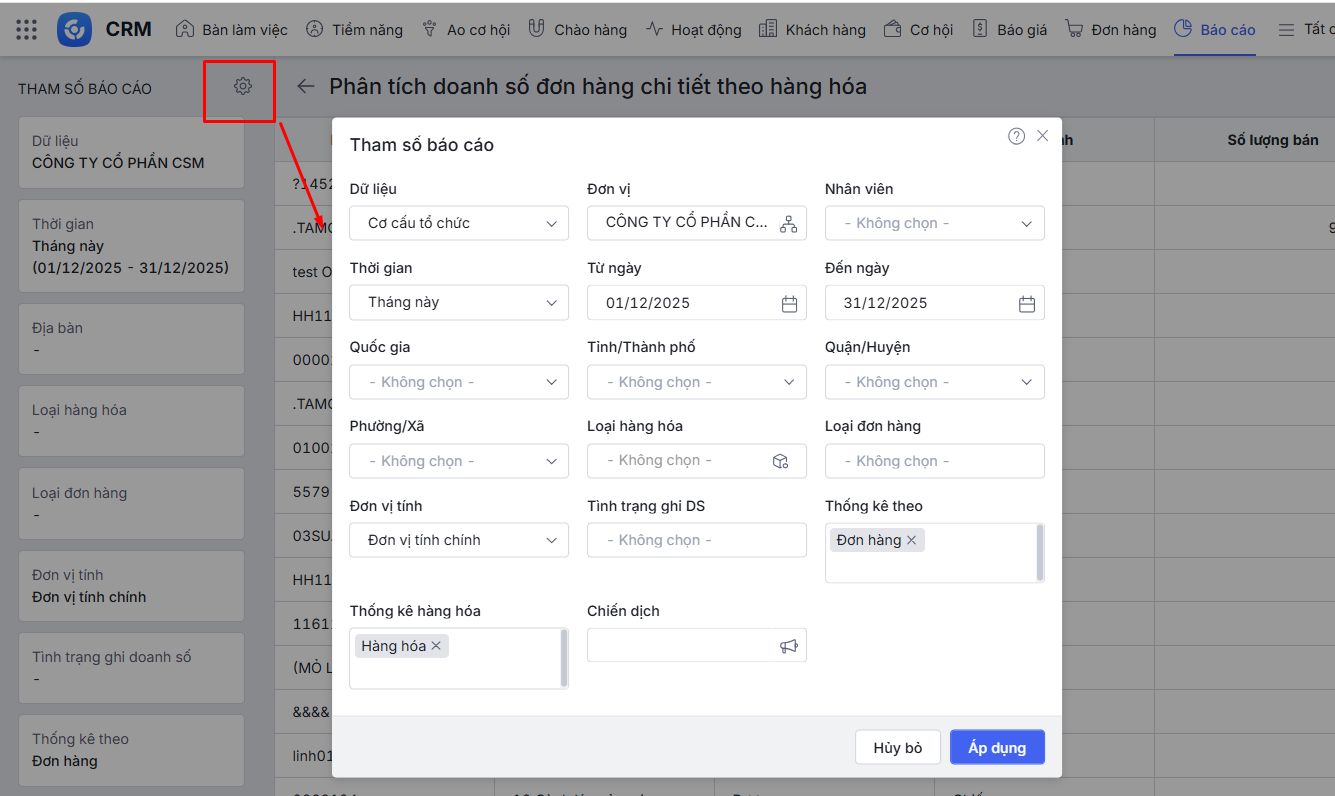Click the Loại đơn hàng input field
Viewport: 1335px width, 796px height.
click(x=934, y=461)
